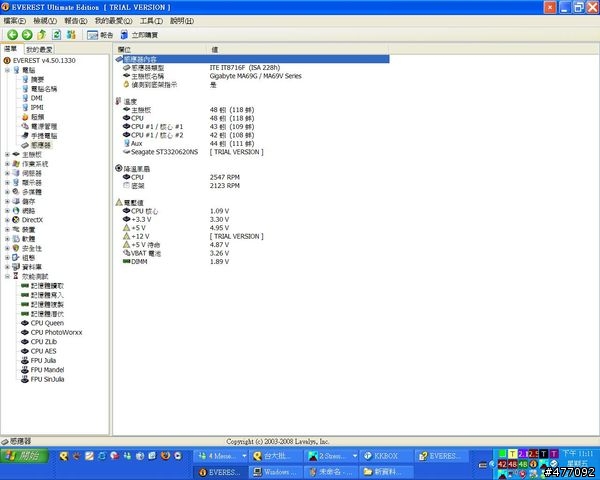Select the 伺服器 server tree item
Viewport: 600px width, 480px height.
27,173
